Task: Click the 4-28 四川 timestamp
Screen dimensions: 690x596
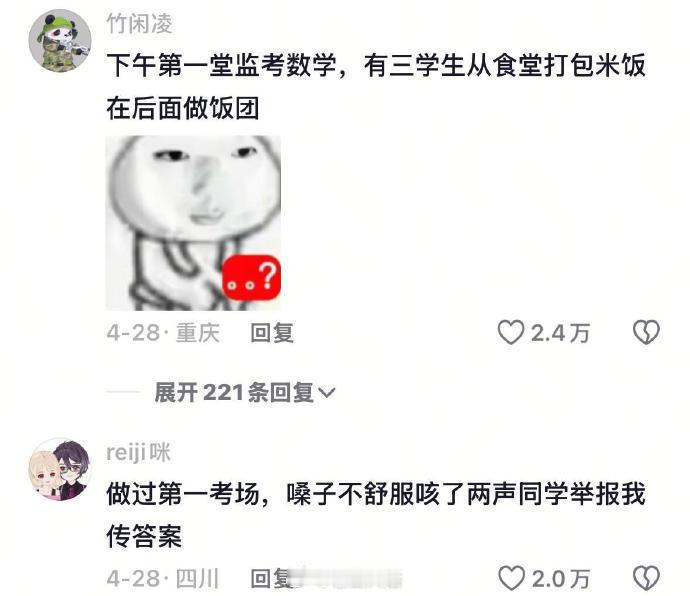Action: [x=163, y=578]
